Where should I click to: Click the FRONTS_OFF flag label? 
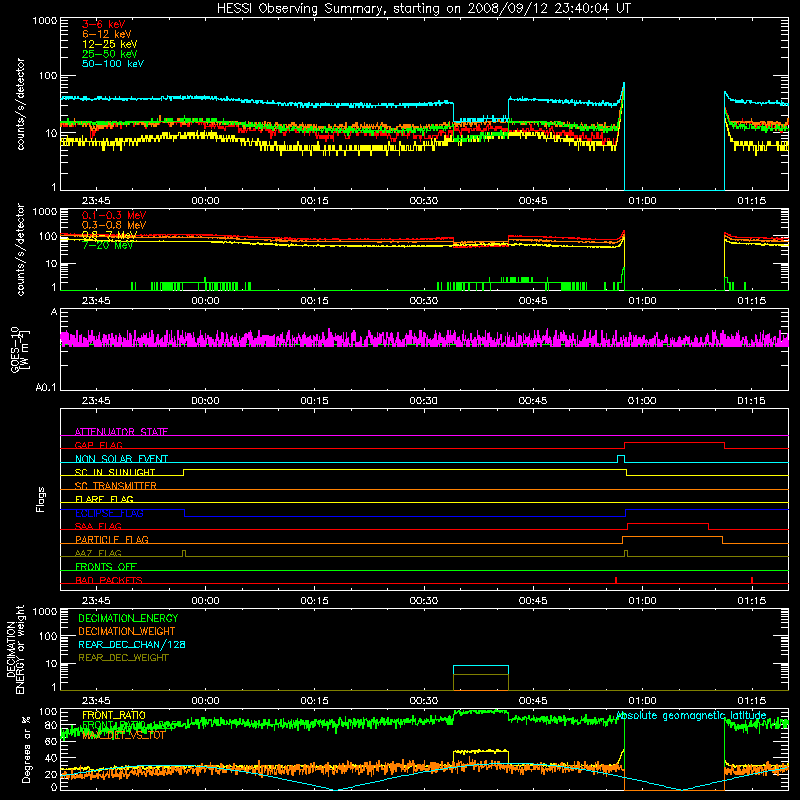[x=106, y=566]
